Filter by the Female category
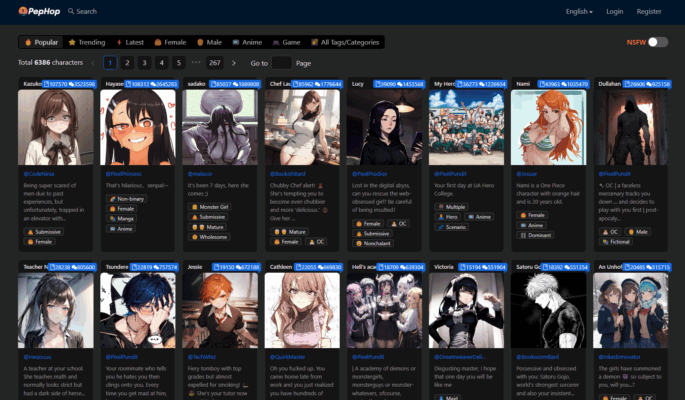Screen dimensions: 685x400 171,43
